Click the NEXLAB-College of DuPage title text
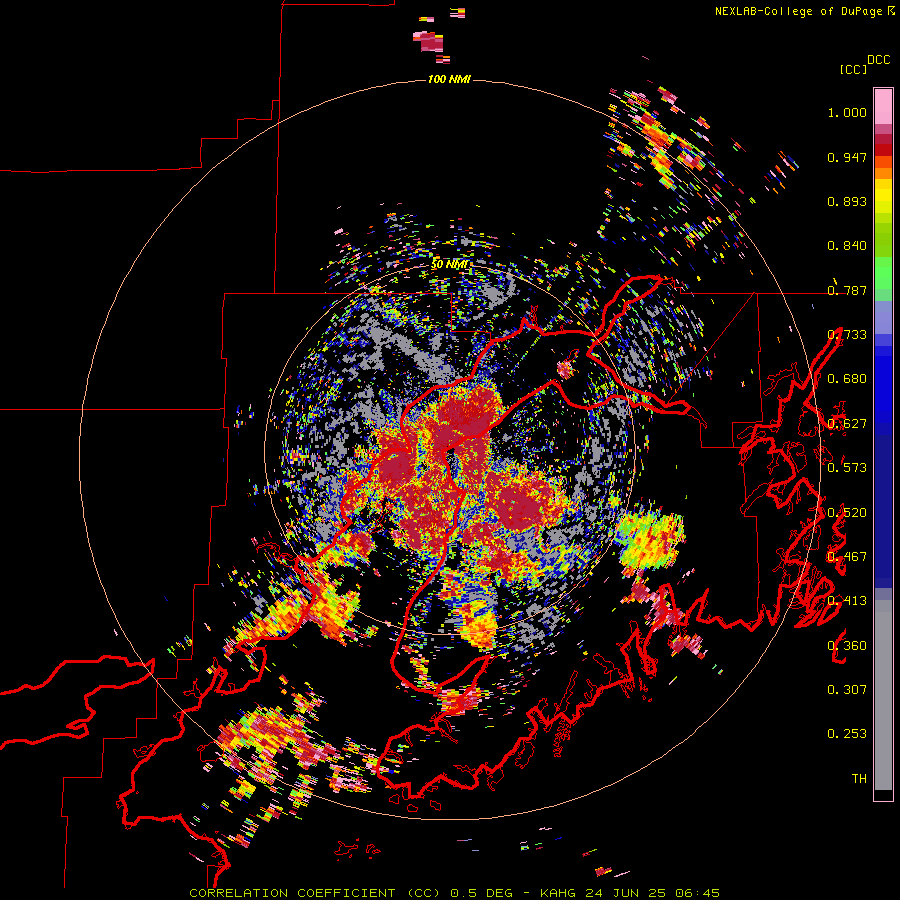The height and width of the screenshot is (900, 900). (x=799, y=11)
